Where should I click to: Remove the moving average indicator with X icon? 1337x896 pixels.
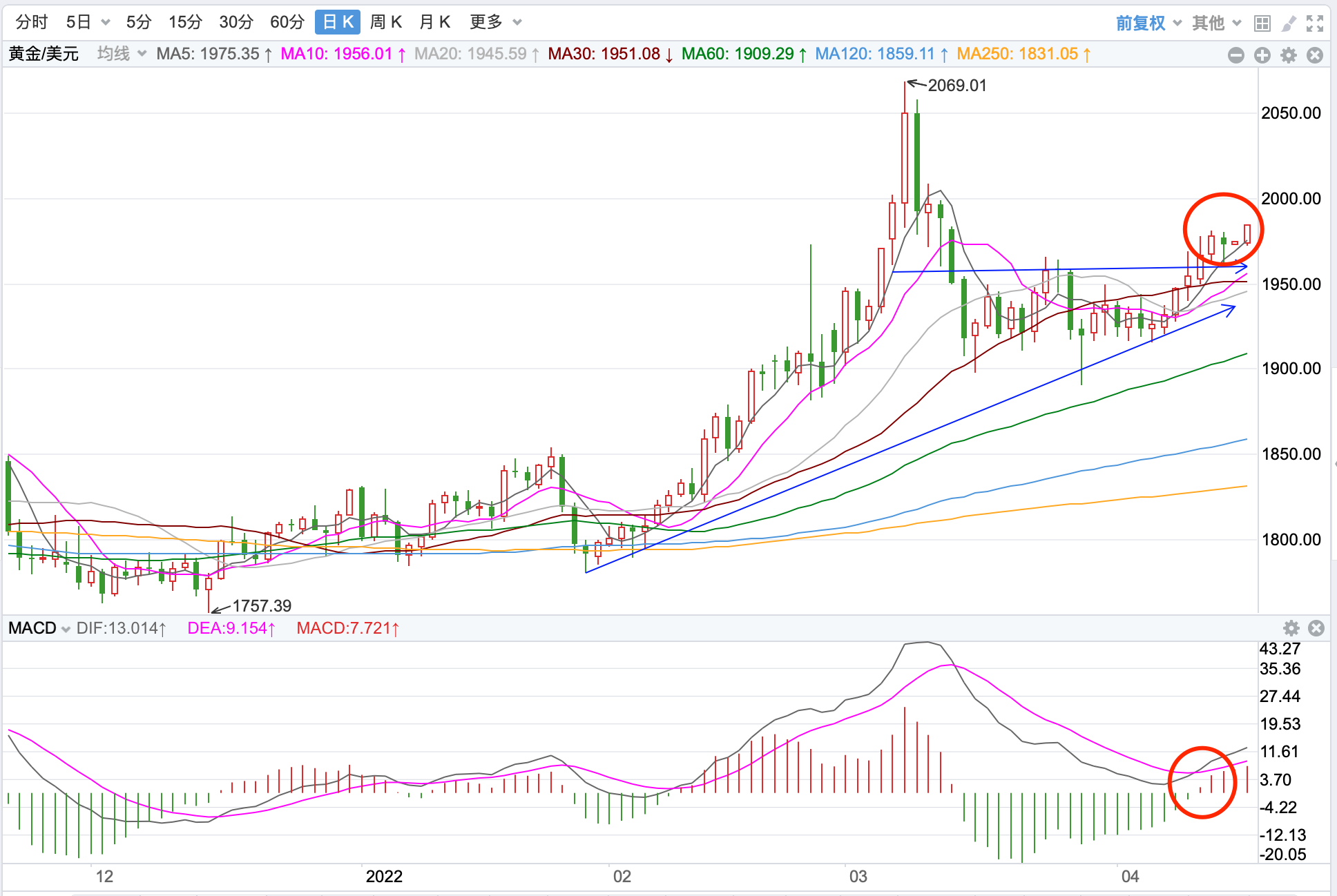1315,55
